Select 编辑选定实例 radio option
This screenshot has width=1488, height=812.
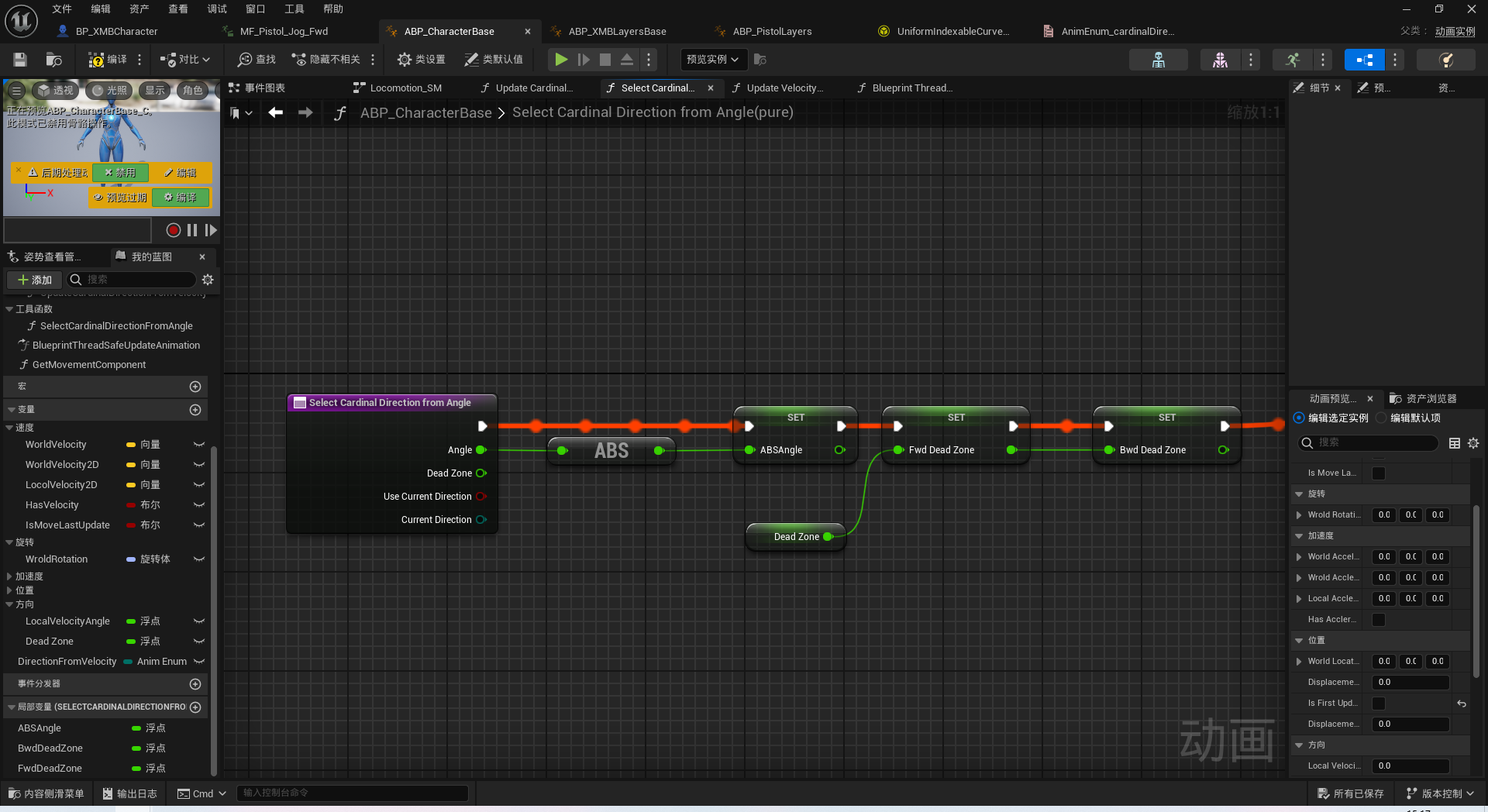pos(1299,418)
